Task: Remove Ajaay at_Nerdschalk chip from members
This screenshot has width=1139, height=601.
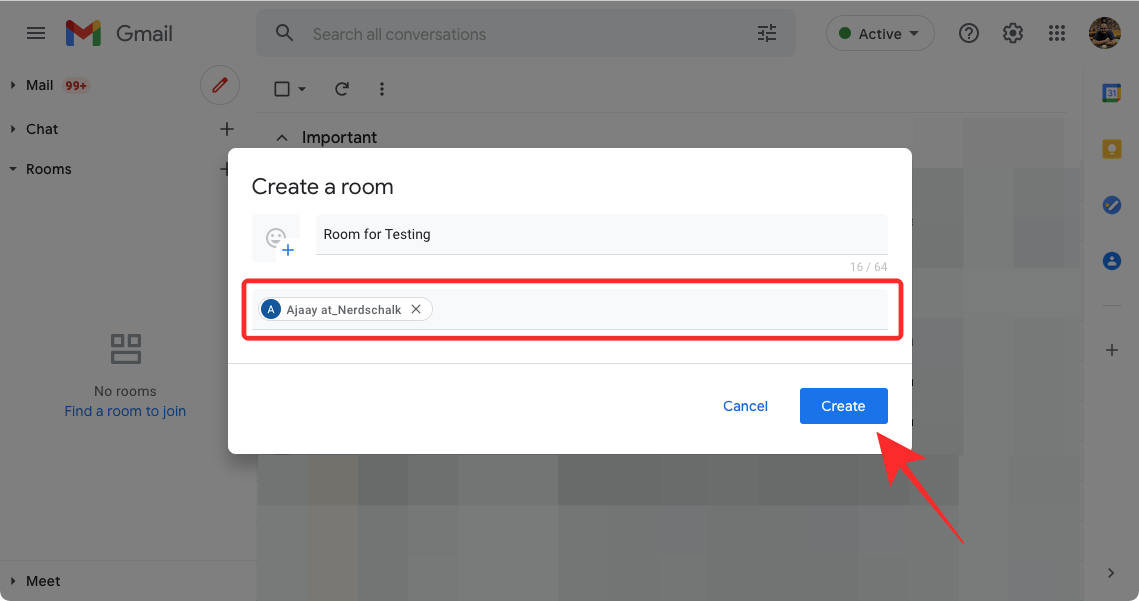Action: coord(416,310)
